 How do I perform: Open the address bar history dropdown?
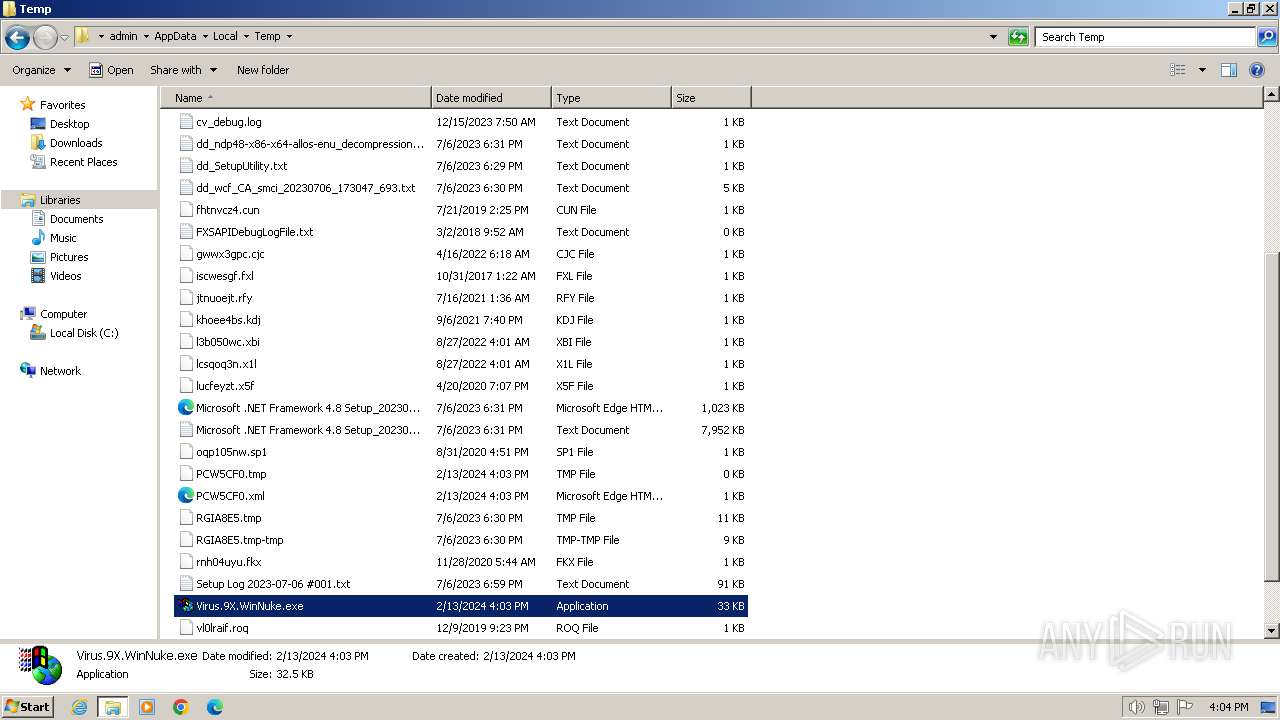click(993, 37)
